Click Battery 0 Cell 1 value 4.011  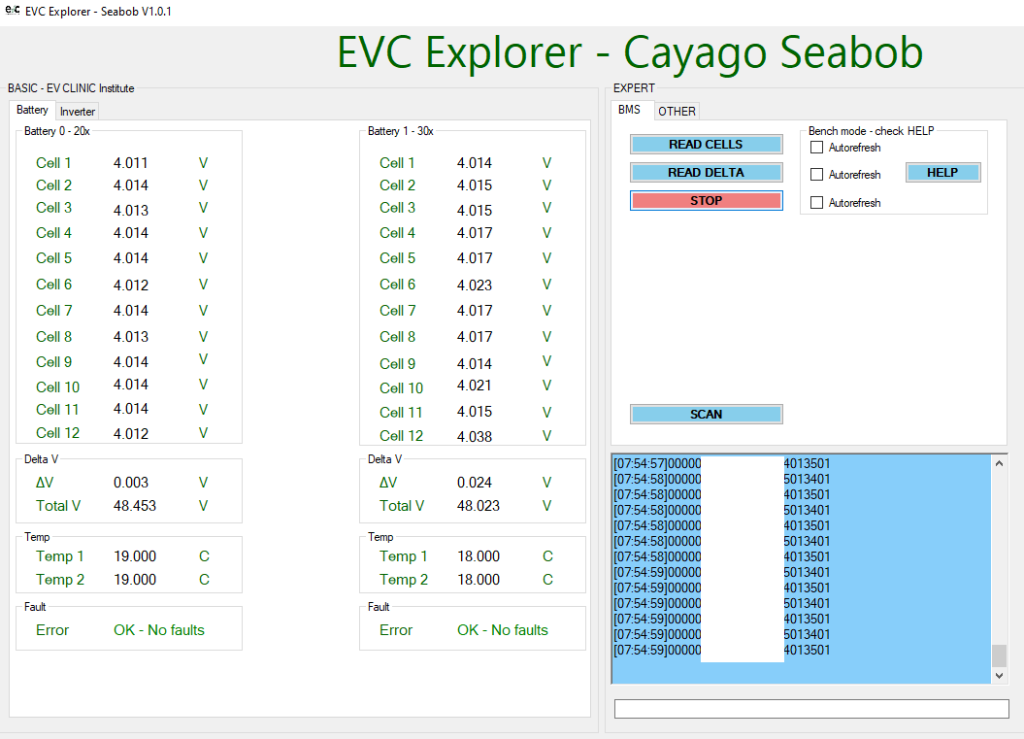(131, 163)
